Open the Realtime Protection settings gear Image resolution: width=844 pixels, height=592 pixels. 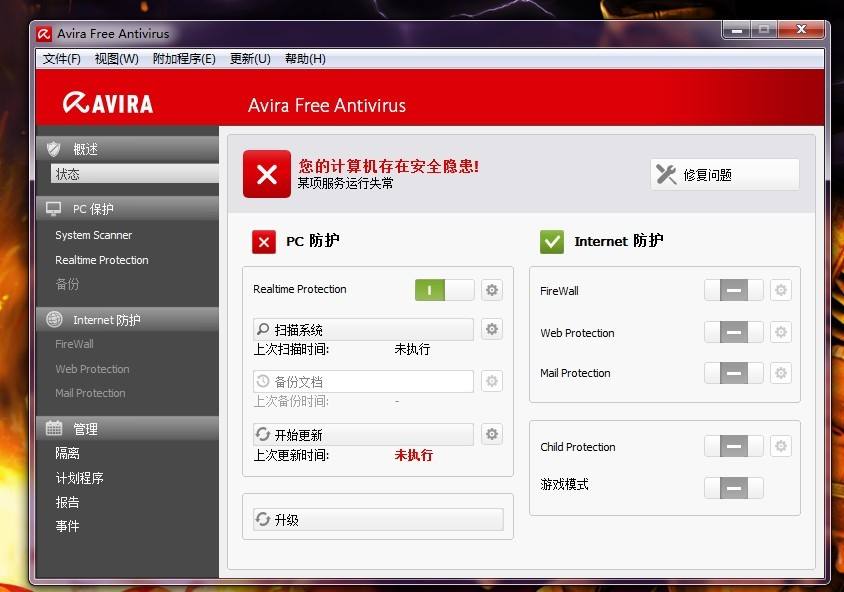pos(491,289)
